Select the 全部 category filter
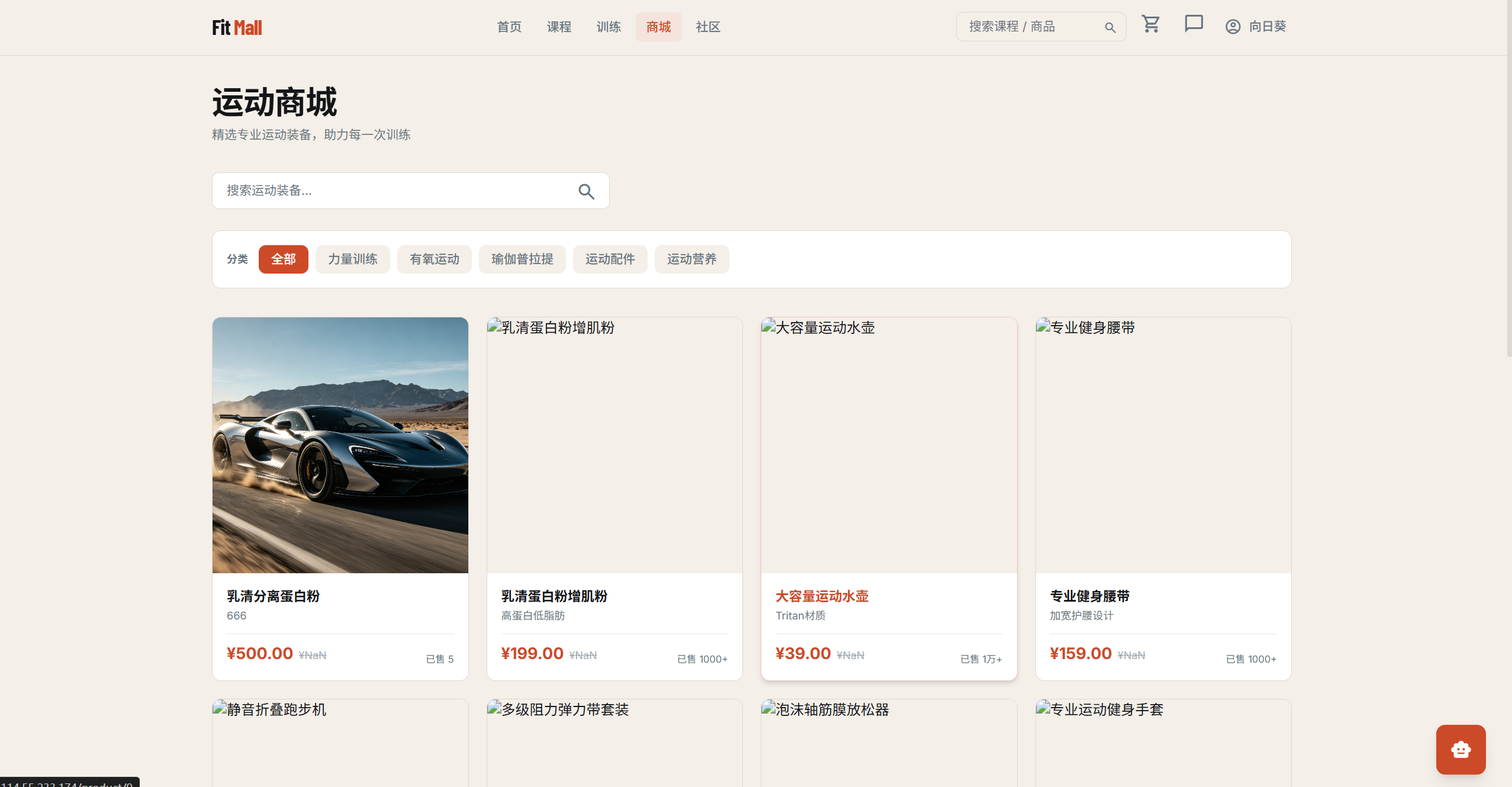Viewport: 1512px width, 787px height. point(283,259)
